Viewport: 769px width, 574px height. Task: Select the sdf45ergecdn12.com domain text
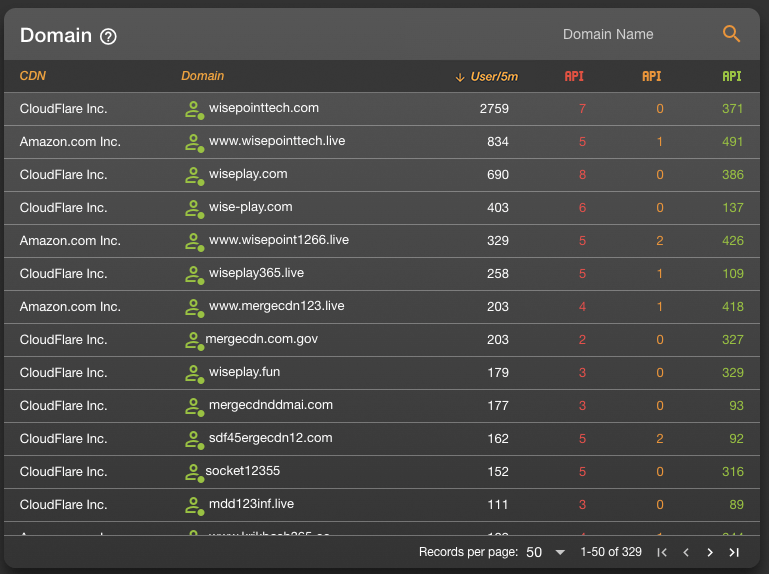[x=271, y=438]
